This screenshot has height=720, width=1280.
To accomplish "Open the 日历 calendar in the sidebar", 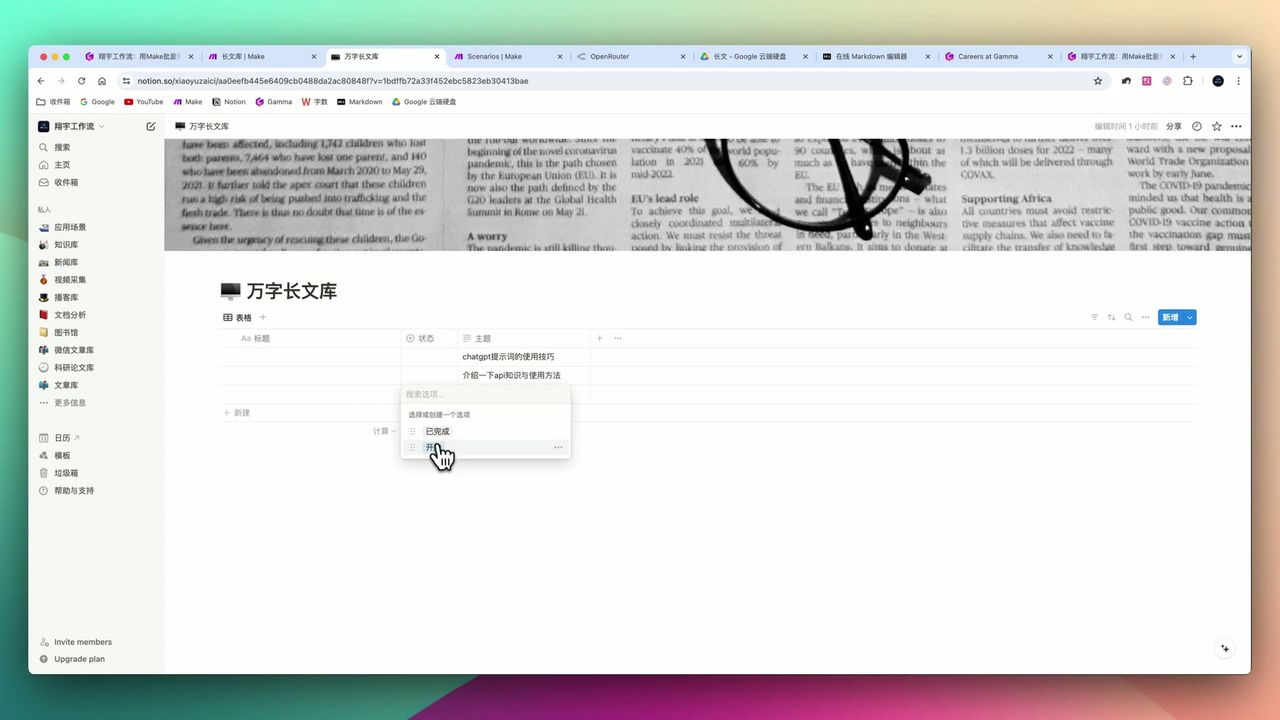I will (x=61, y=437).
